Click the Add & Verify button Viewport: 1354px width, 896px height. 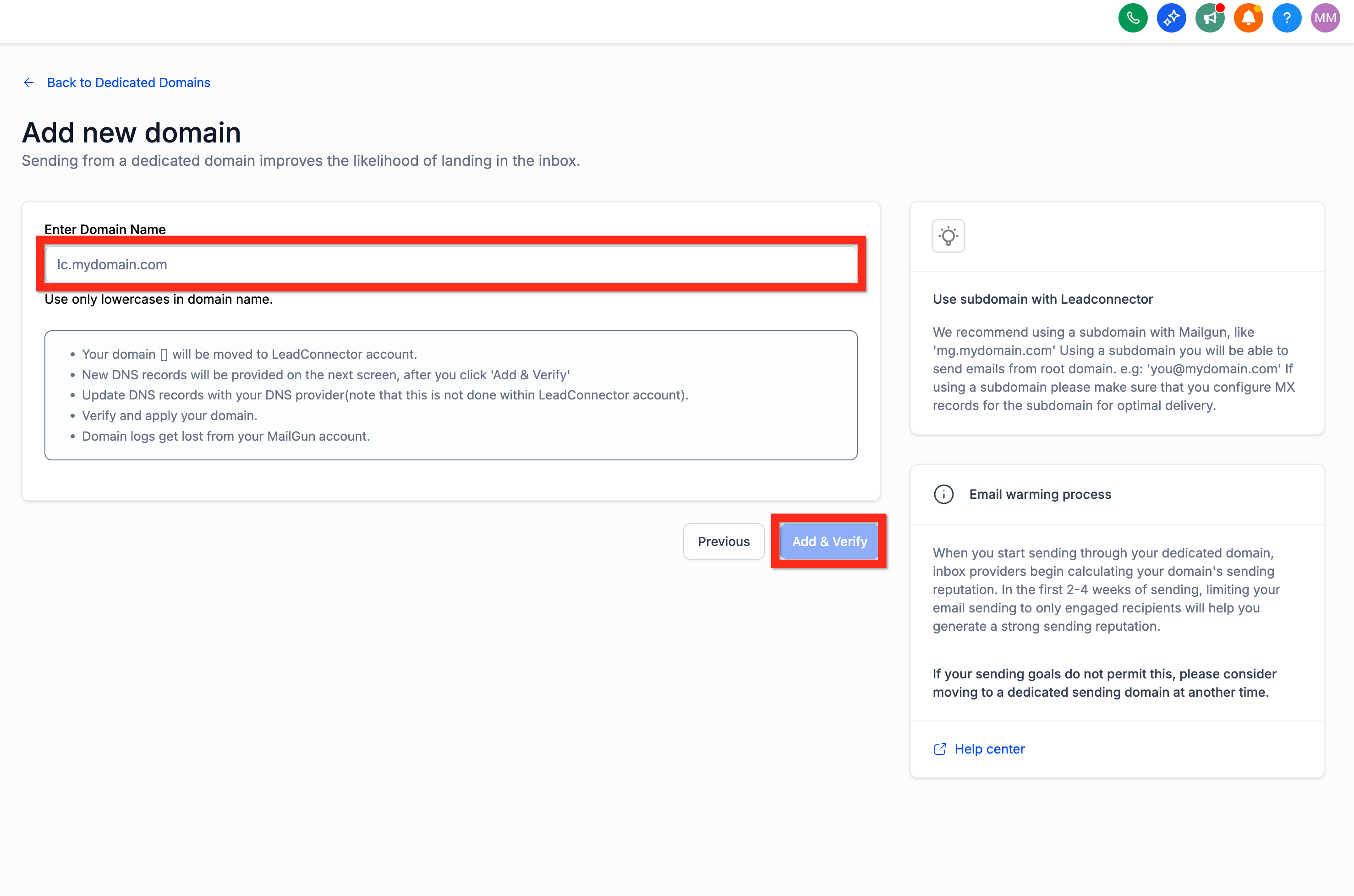point(829,541)
